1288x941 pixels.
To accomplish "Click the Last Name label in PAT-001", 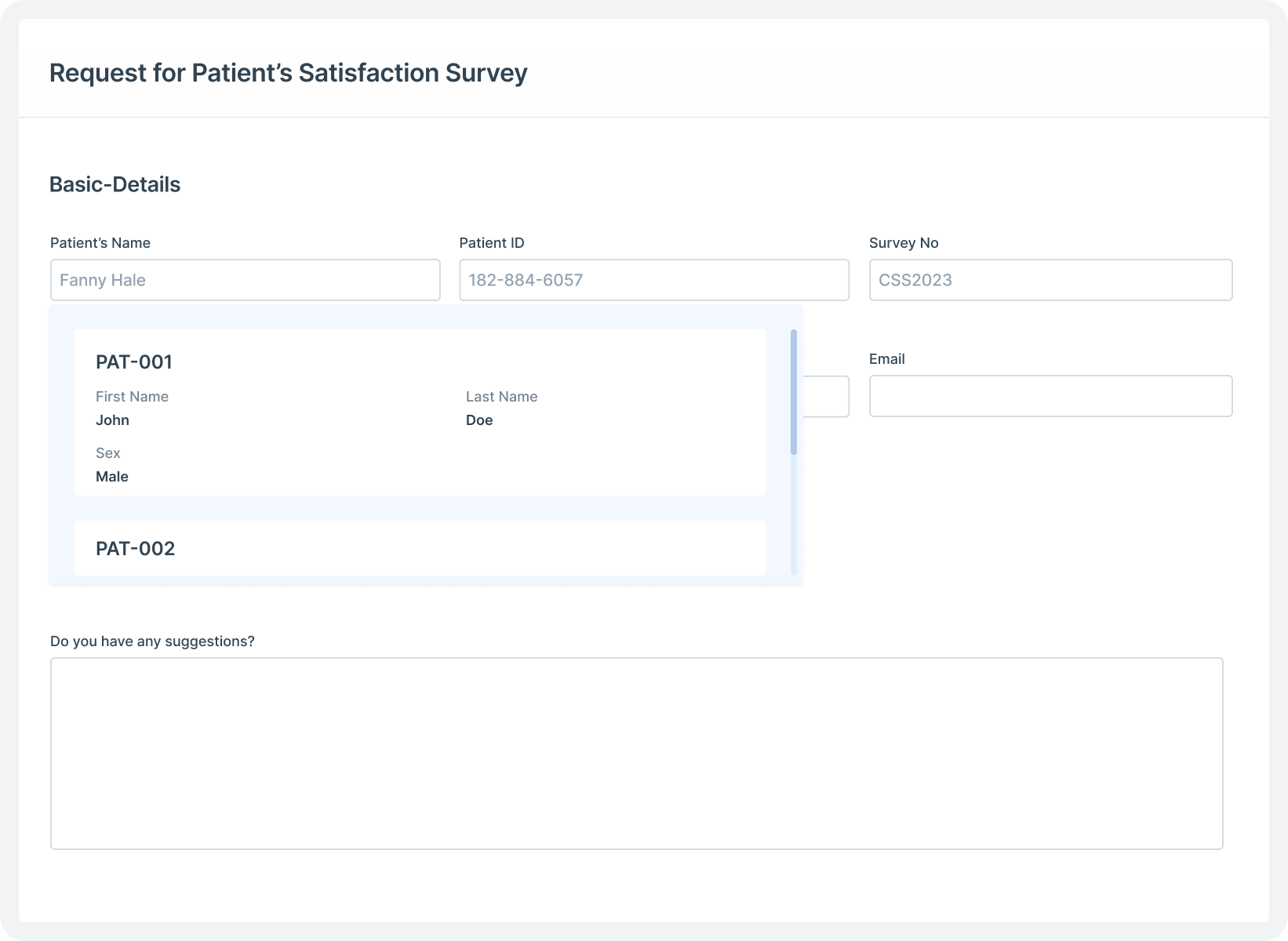I will click(502, 397).
